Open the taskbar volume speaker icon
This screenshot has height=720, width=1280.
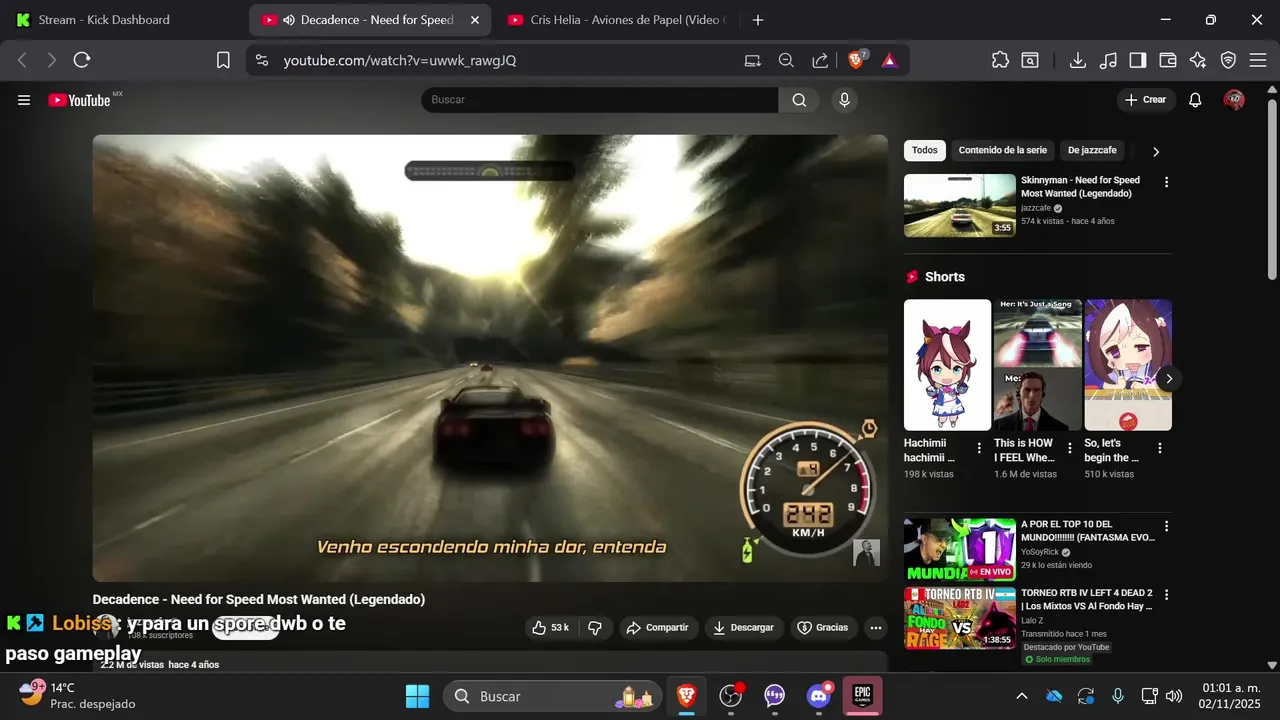(x=1174, y=696)
